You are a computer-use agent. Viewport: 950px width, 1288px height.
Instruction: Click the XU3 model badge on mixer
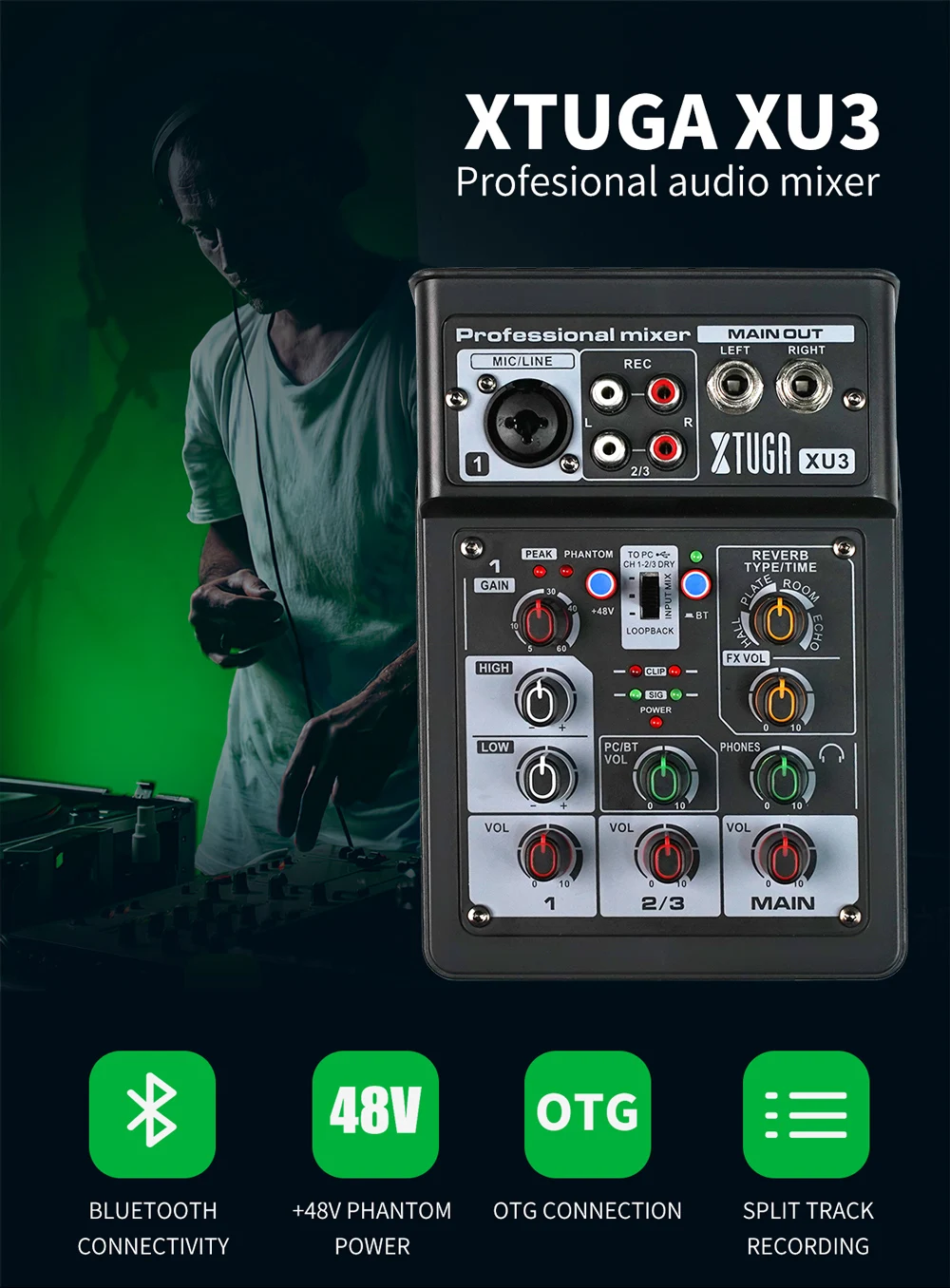[x=826, y=461]
